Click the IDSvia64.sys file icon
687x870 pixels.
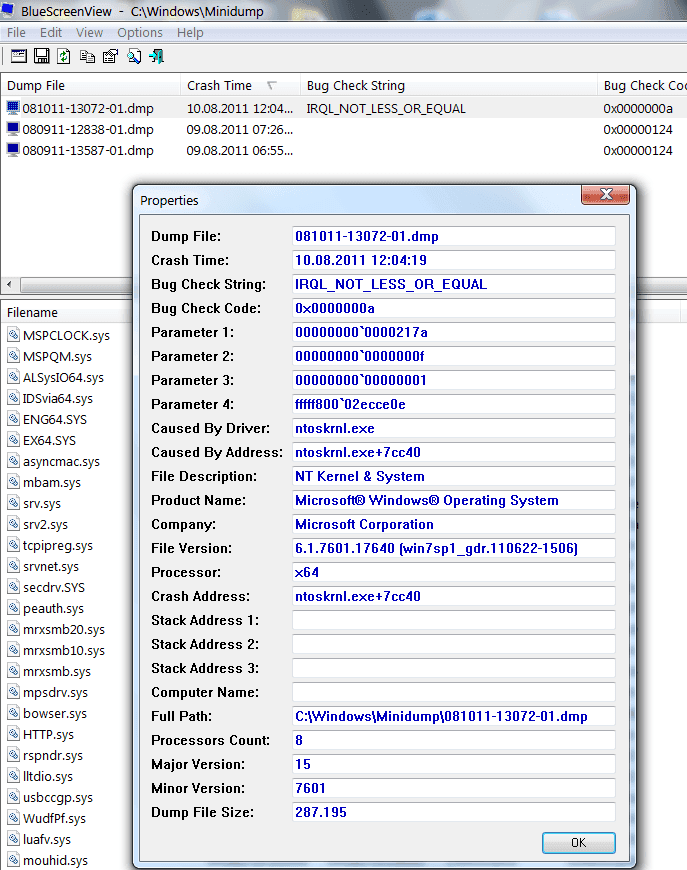pos(13,398)
